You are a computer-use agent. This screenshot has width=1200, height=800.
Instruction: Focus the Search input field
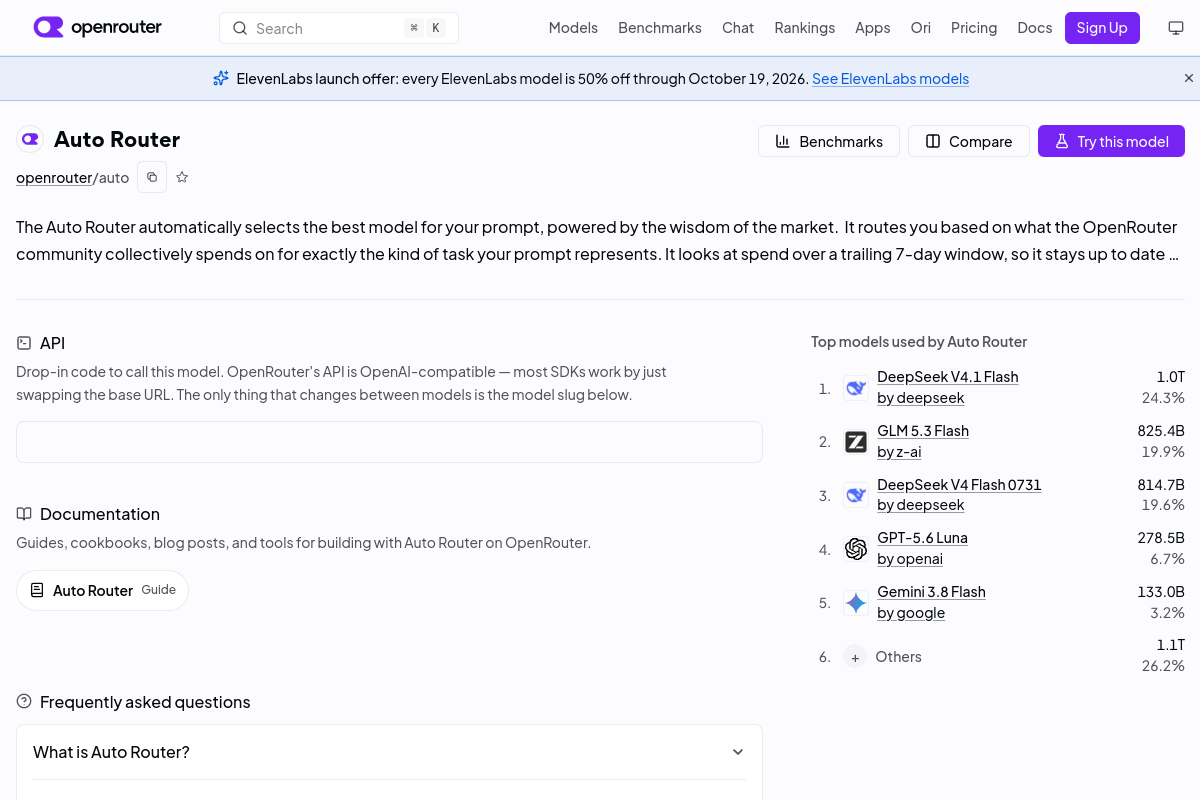(339, 28)
